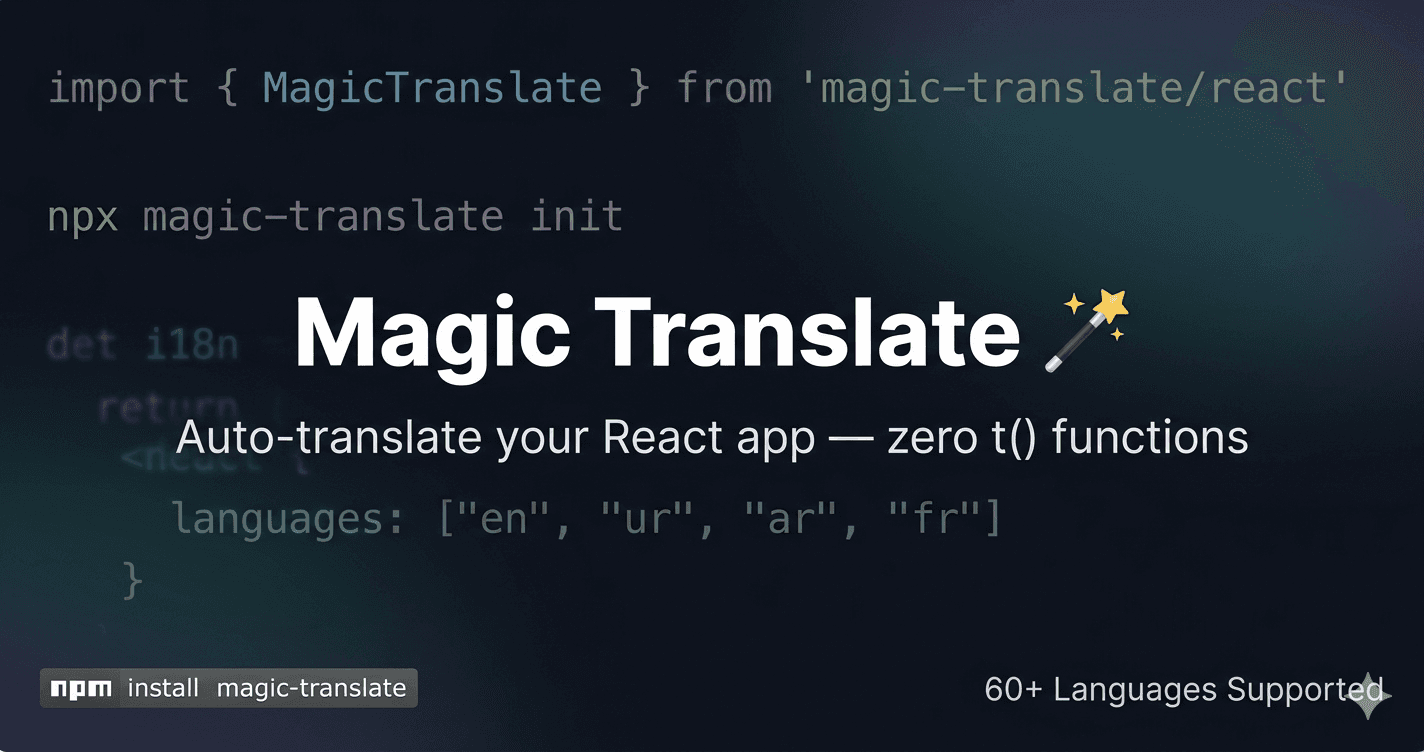The height and width of the screenshot is (752, 1424).
Task: Click the "install magic-translate" badge text
Action: 267,688
